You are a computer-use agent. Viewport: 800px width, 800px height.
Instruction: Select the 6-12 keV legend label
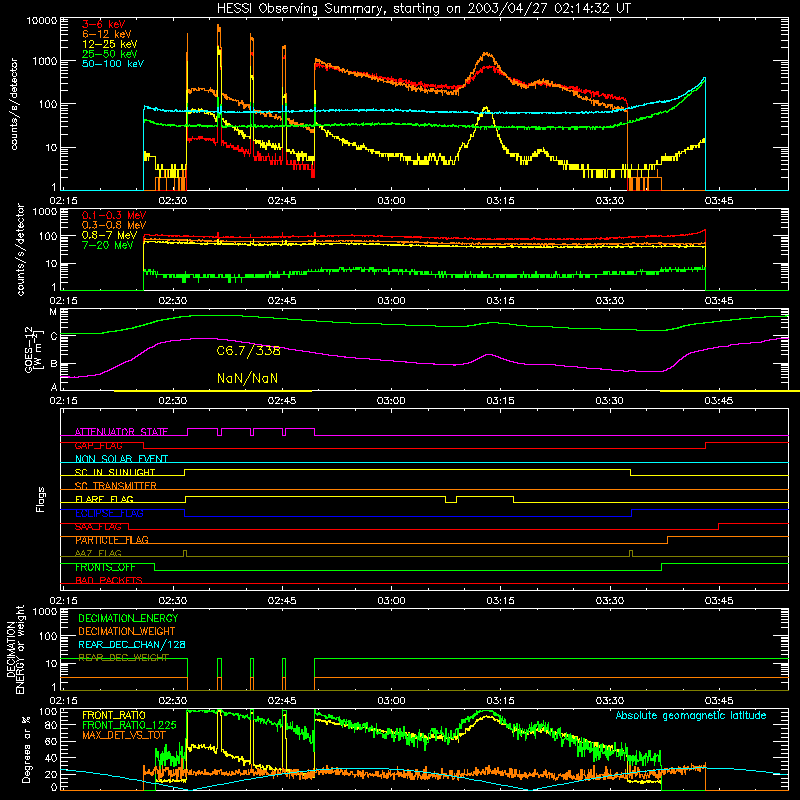point(107,34)
